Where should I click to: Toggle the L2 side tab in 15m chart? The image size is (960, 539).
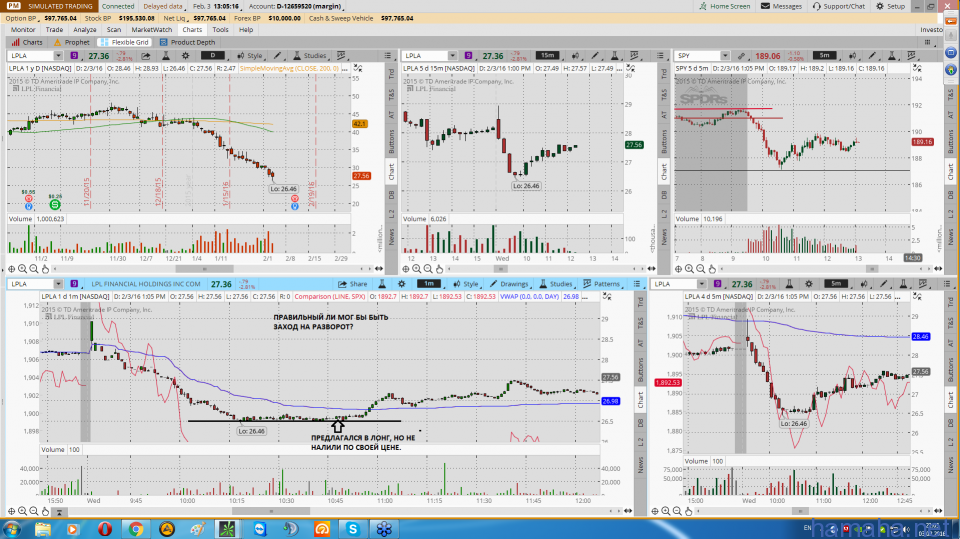tap(664, 214)
